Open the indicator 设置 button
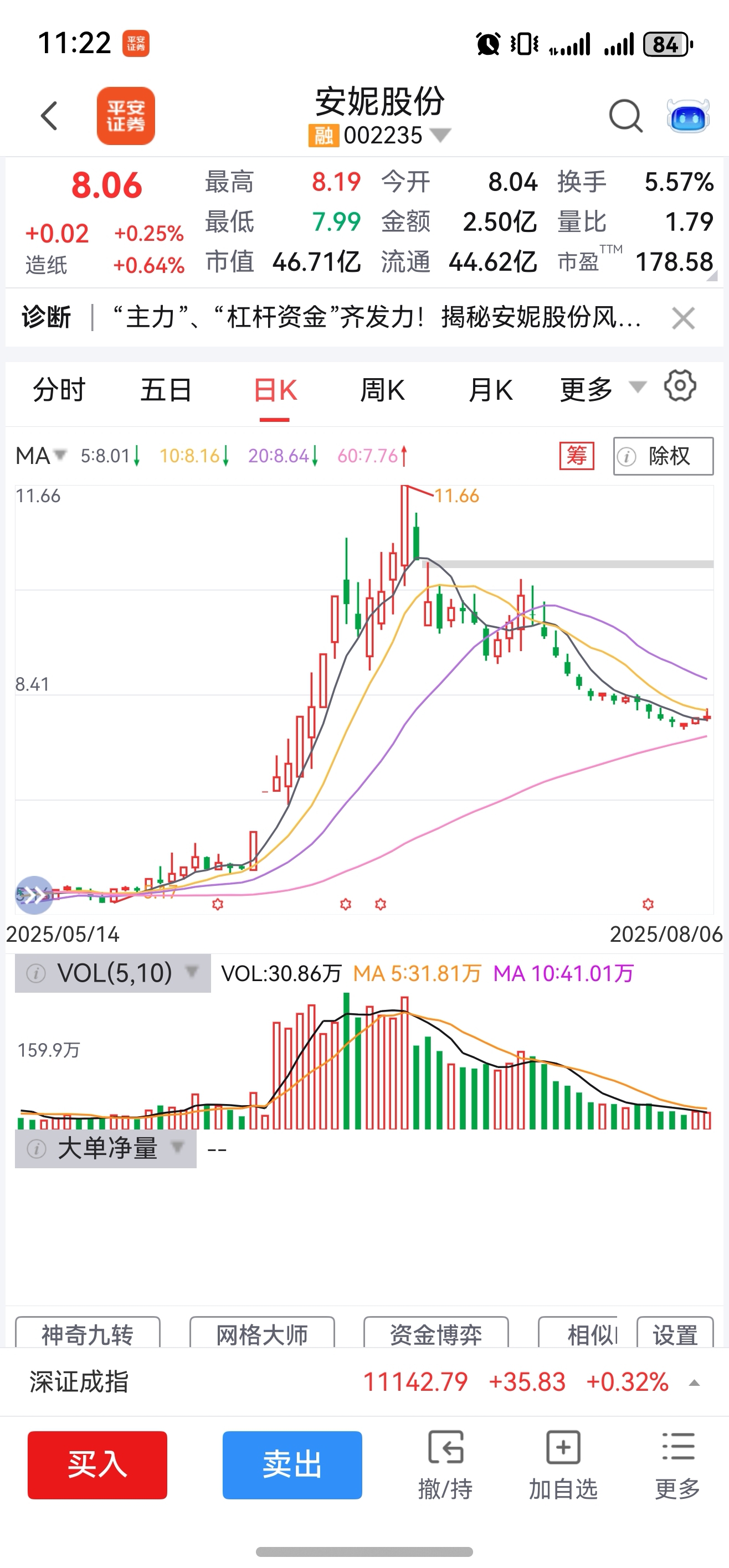 click(x=675, y=1334)
